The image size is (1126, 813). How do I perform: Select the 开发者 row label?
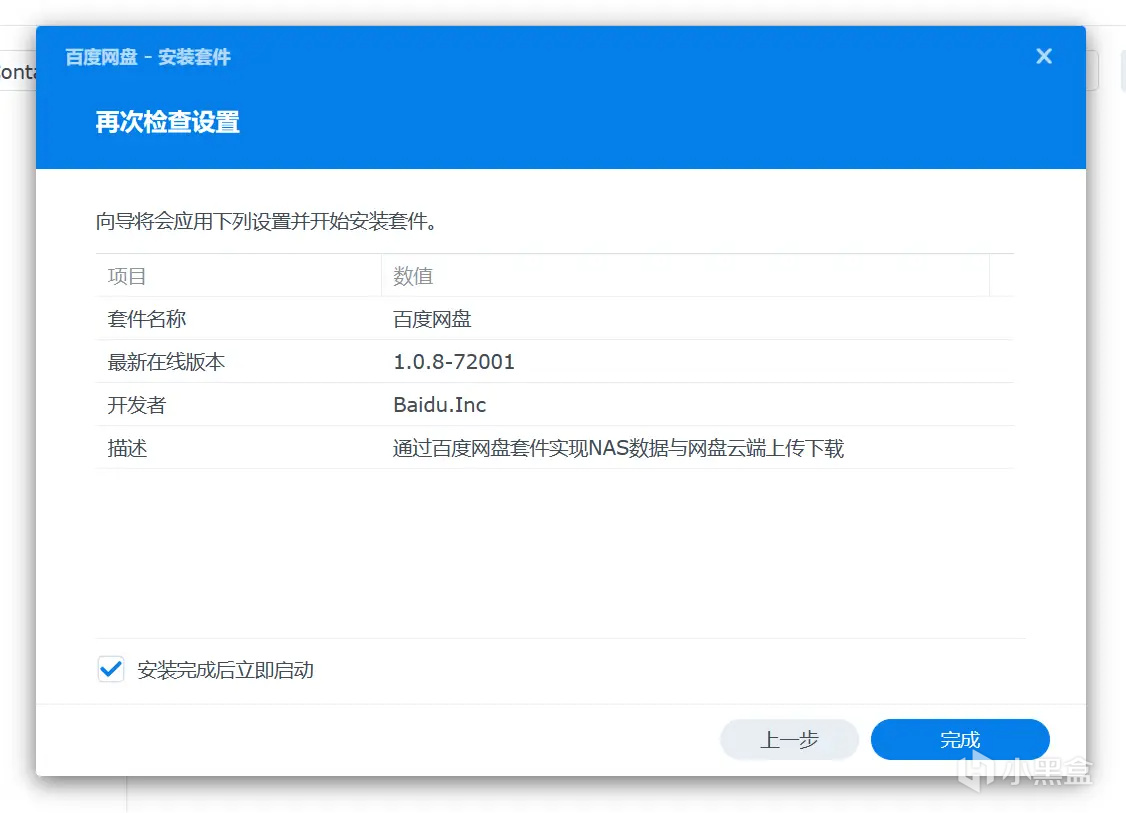point(136,405)
